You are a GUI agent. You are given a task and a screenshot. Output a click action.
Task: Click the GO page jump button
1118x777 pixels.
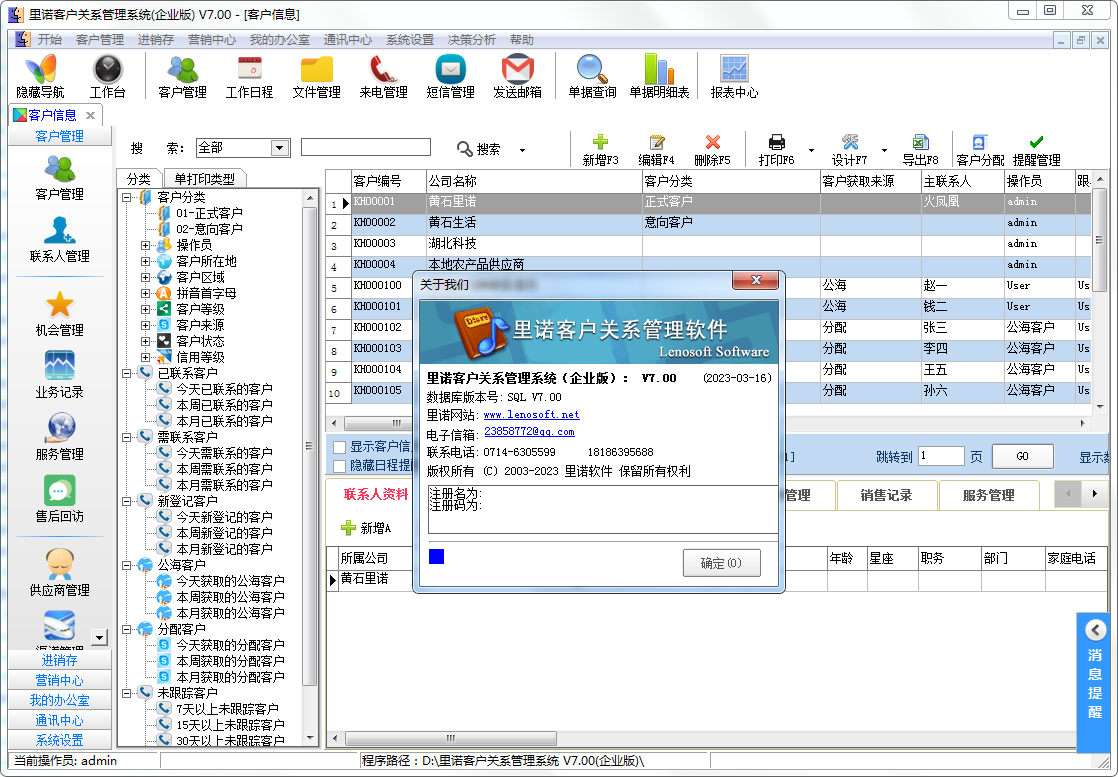pos(1022,456)
